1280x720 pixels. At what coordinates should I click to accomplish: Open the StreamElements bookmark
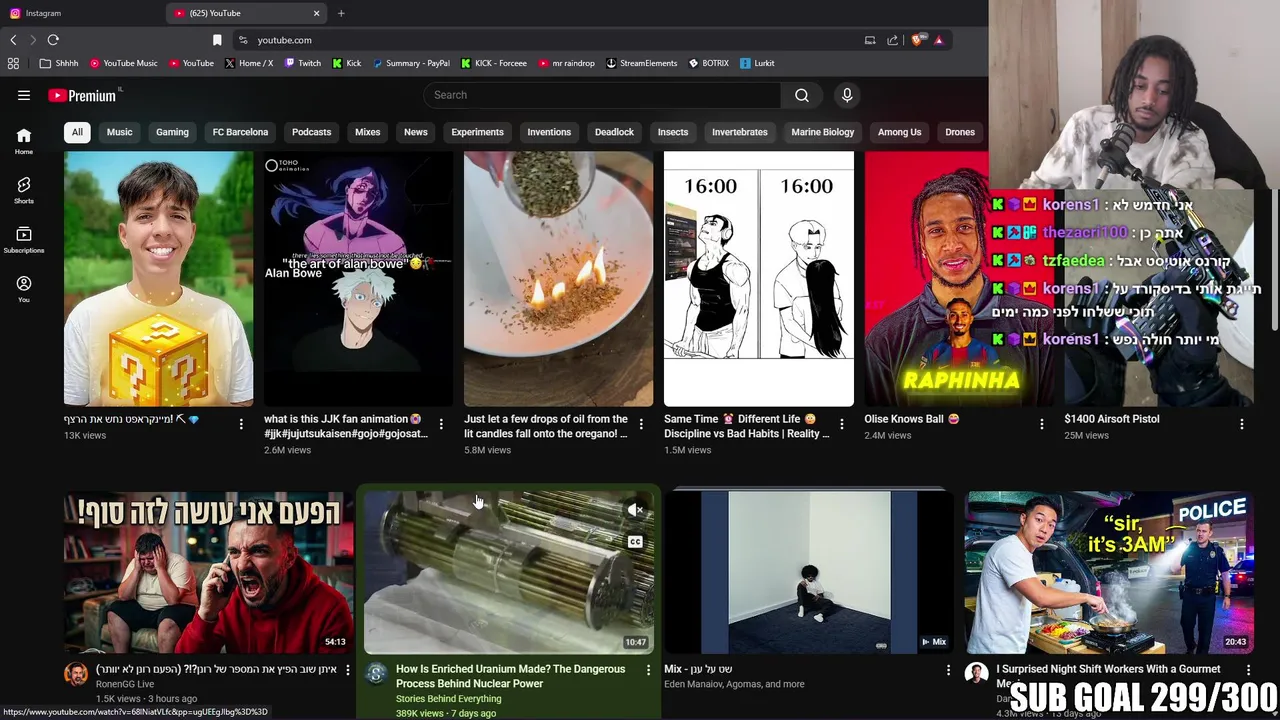coord(641,63)
